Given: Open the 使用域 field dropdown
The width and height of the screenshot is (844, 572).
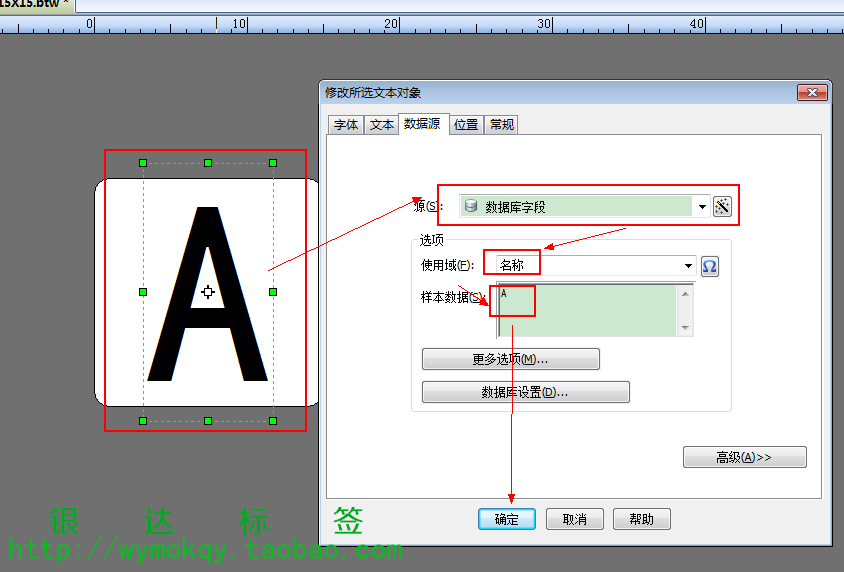Looking at the screenshot, I should coord(688,266).
